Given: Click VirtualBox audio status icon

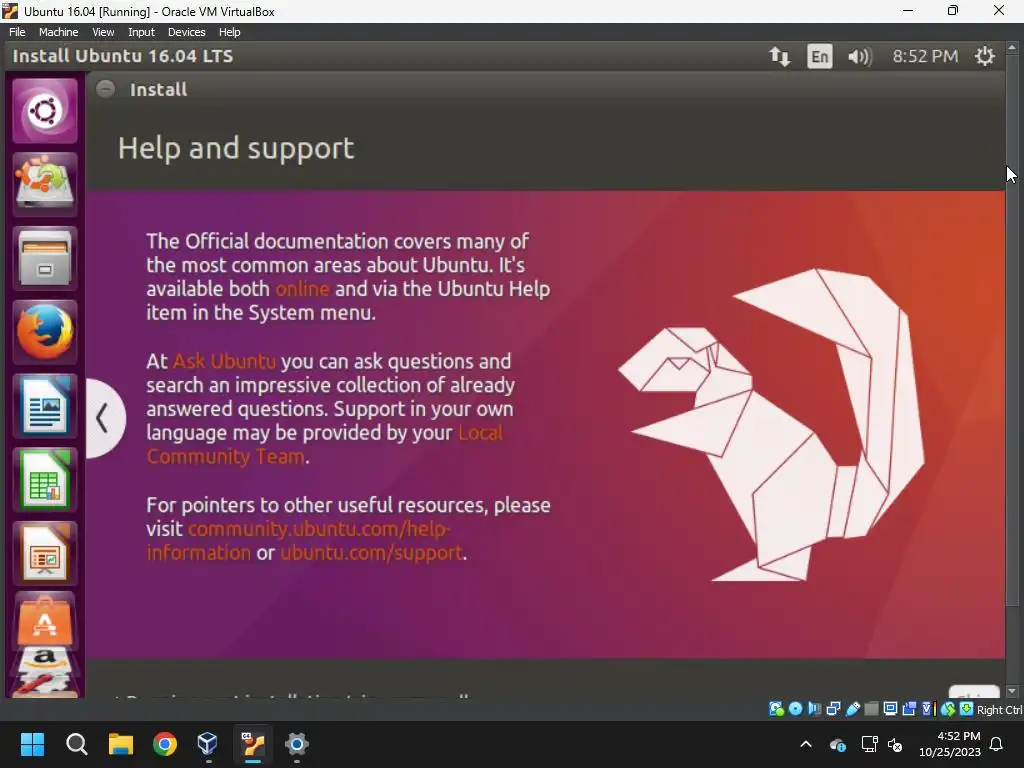Looking at the screenshot, I should tap(814, 709).
